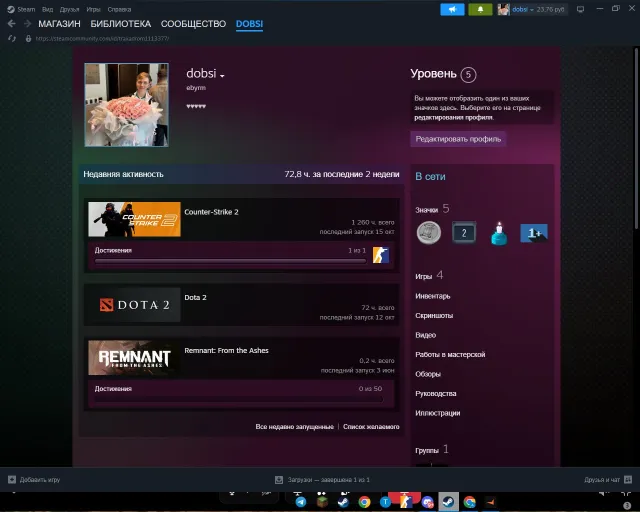Open the Значки badges link
The height and width of the screenshot is (512, 640).
[427, 210]
